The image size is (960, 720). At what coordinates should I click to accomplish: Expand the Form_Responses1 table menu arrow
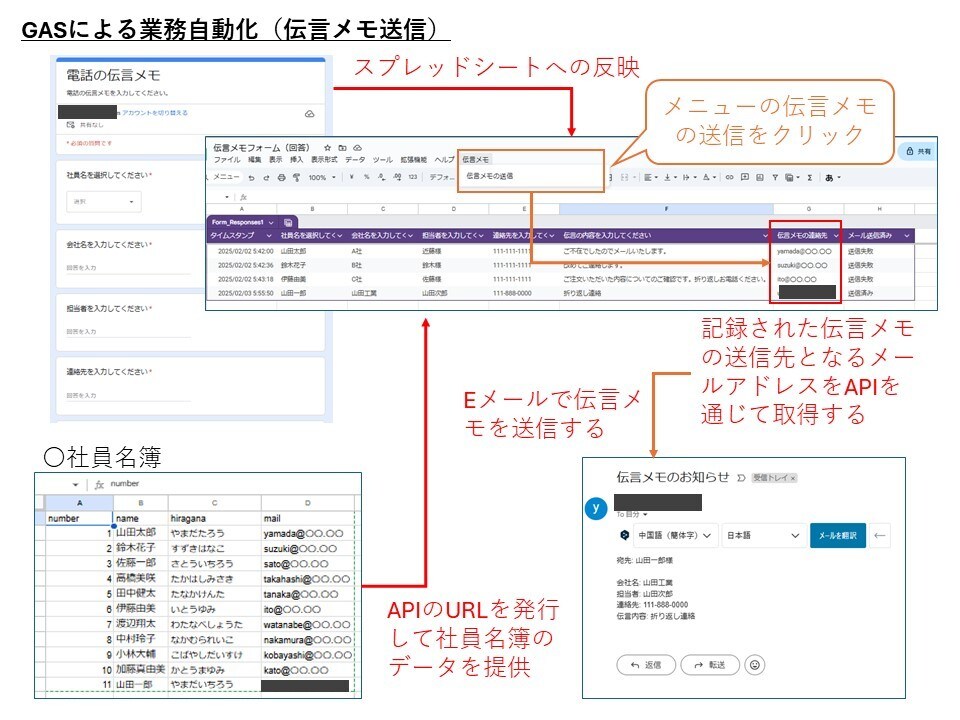click(271, 222)
